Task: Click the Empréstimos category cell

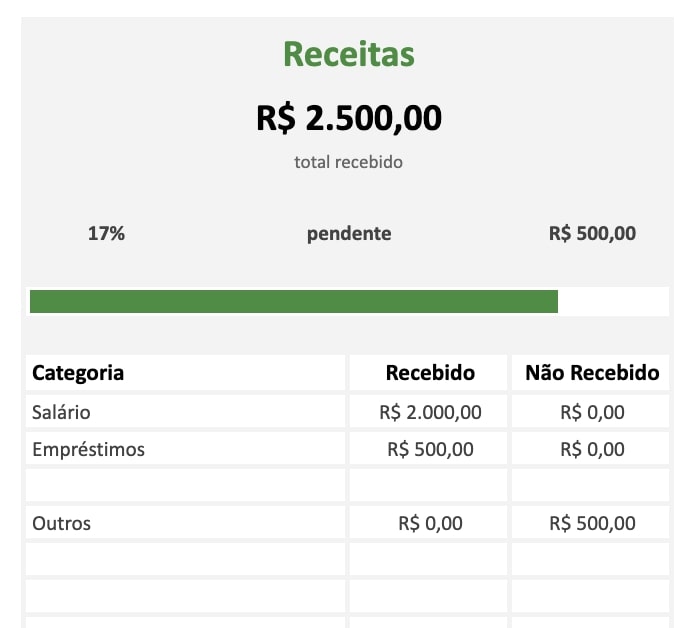Action: coord(185,449)
